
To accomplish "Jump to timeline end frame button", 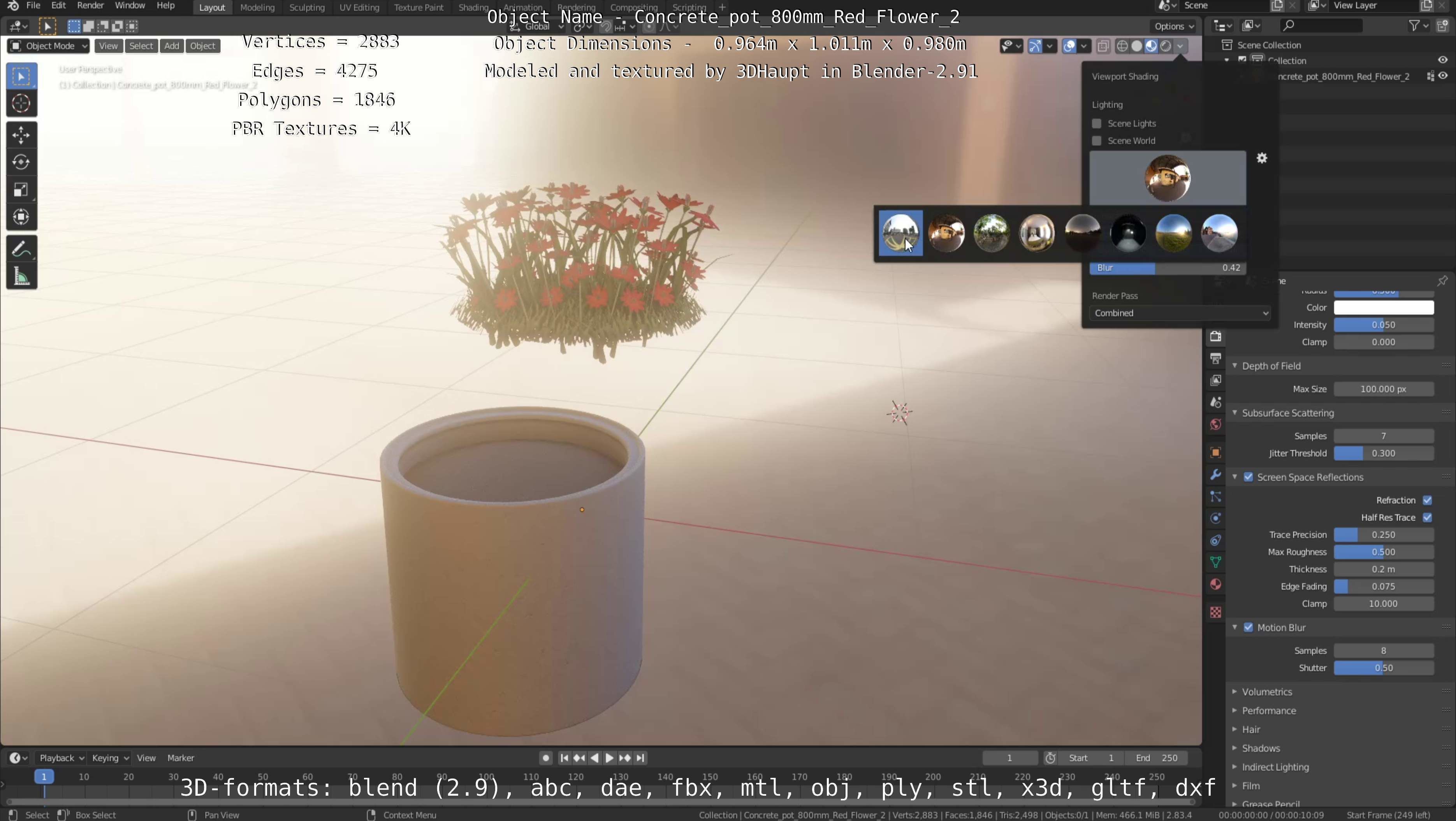I will pos(640,758).
